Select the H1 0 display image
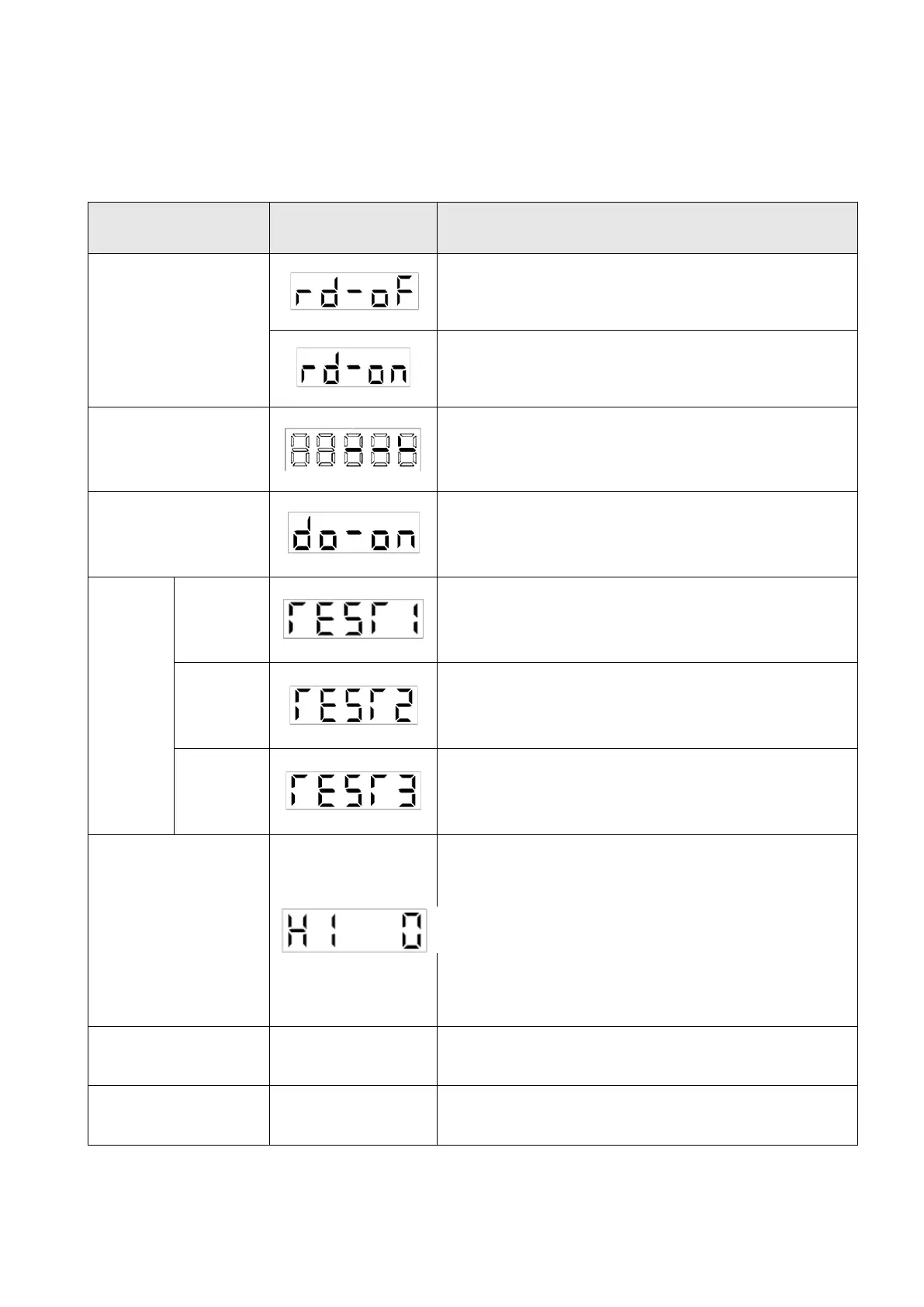The width and height of the screenshot is (924, 1307). tap(355, 931)
